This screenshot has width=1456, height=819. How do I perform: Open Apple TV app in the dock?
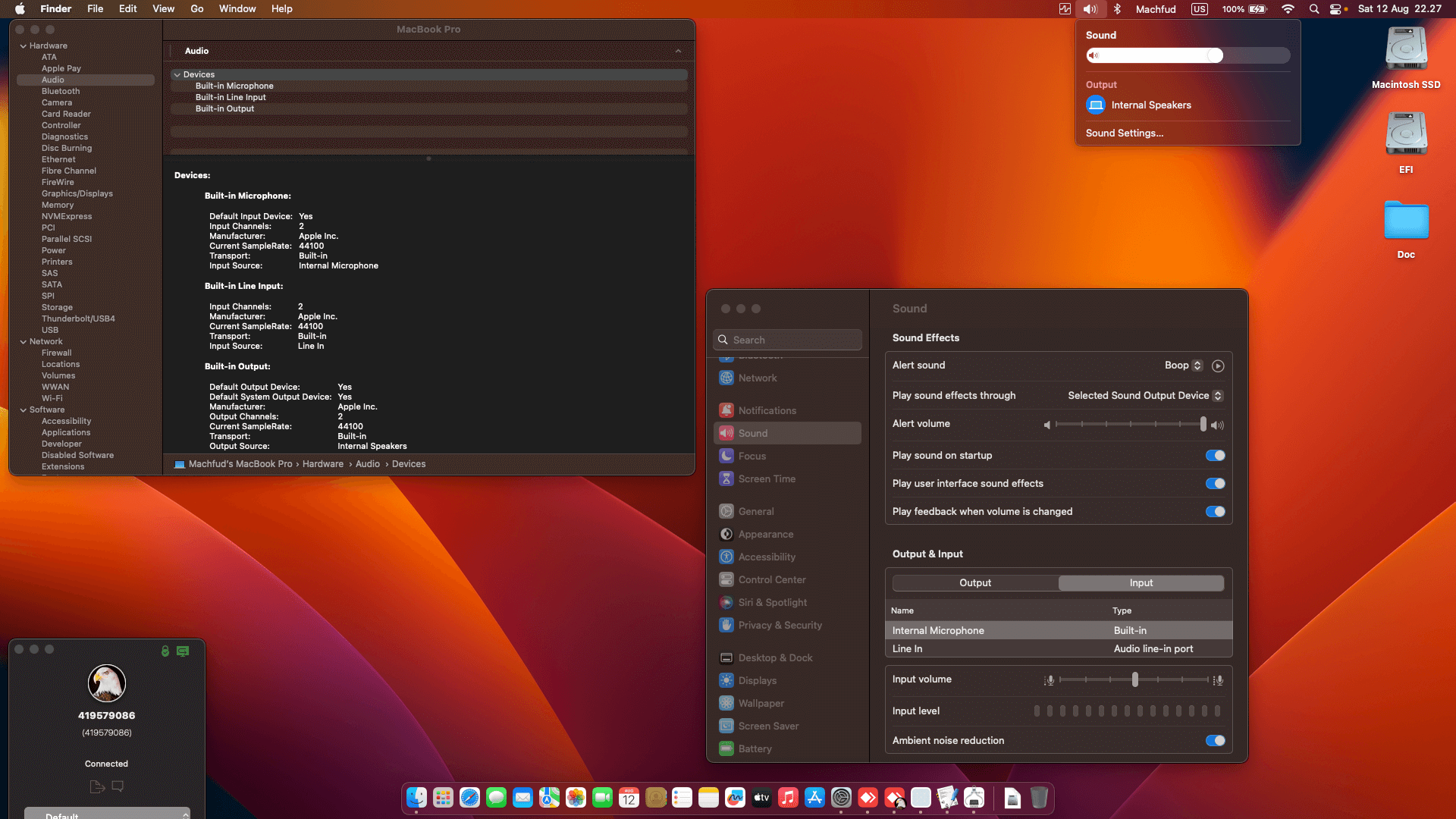click(761, 798)
